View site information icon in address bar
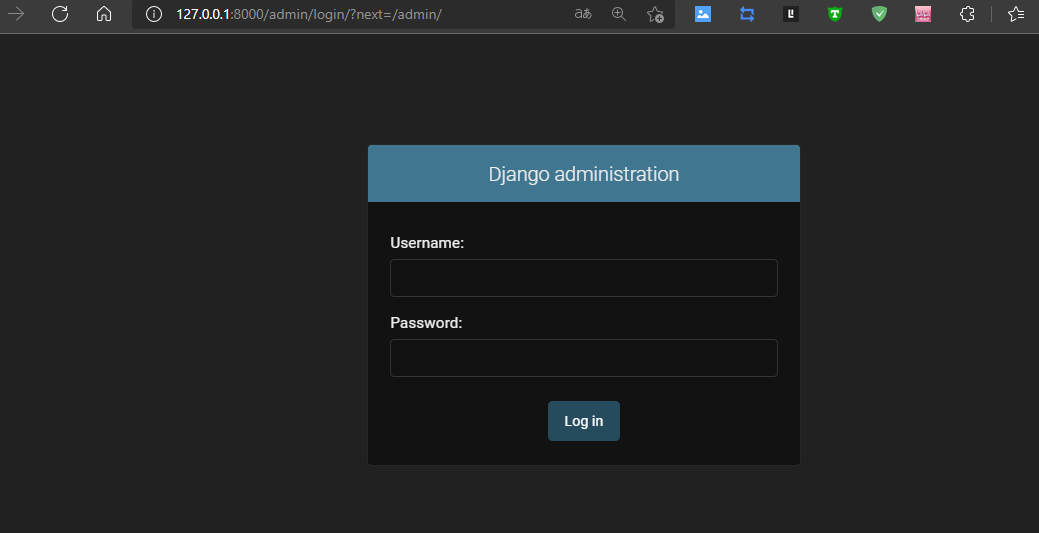 (153, 14)
